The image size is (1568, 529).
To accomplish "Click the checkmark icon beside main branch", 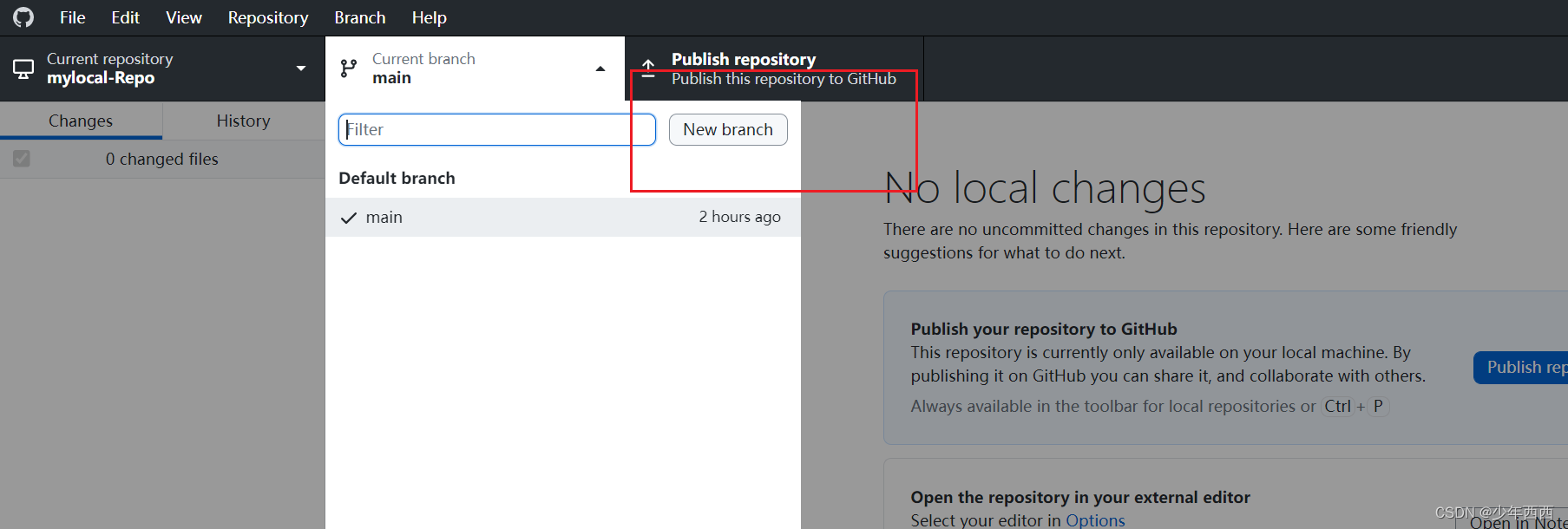I will pos(349,218).
